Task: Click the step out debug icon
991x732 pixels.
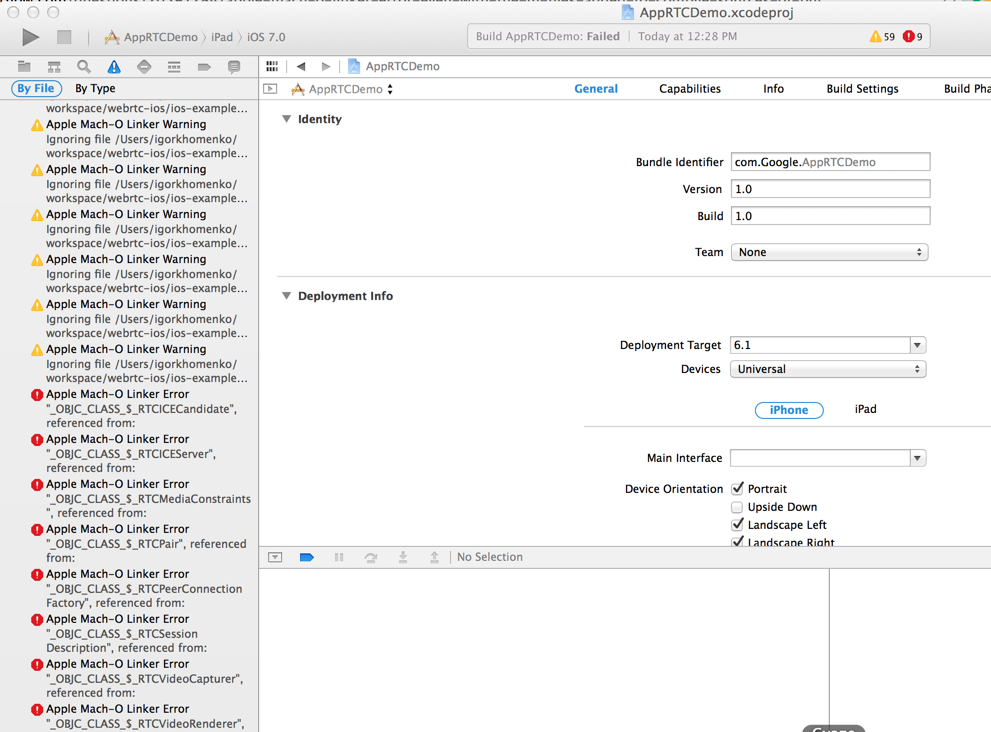Action: (x=434, y=557)
